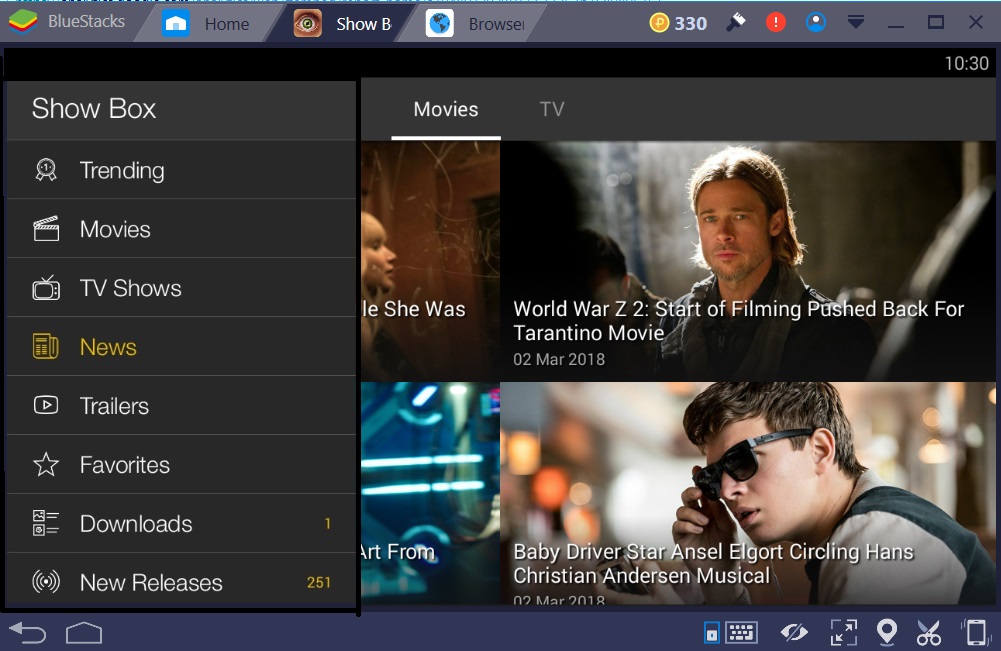
Task: Click the 330 points counter
Action: [x=691, y=24]
